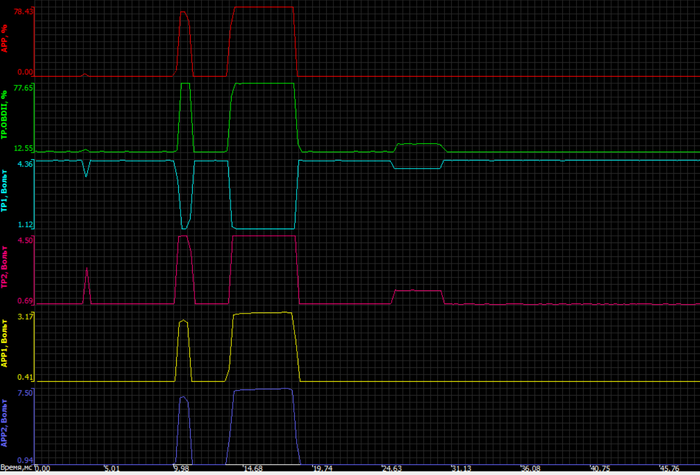Click the red "APP, %" axis label

[x=5, y=38]
